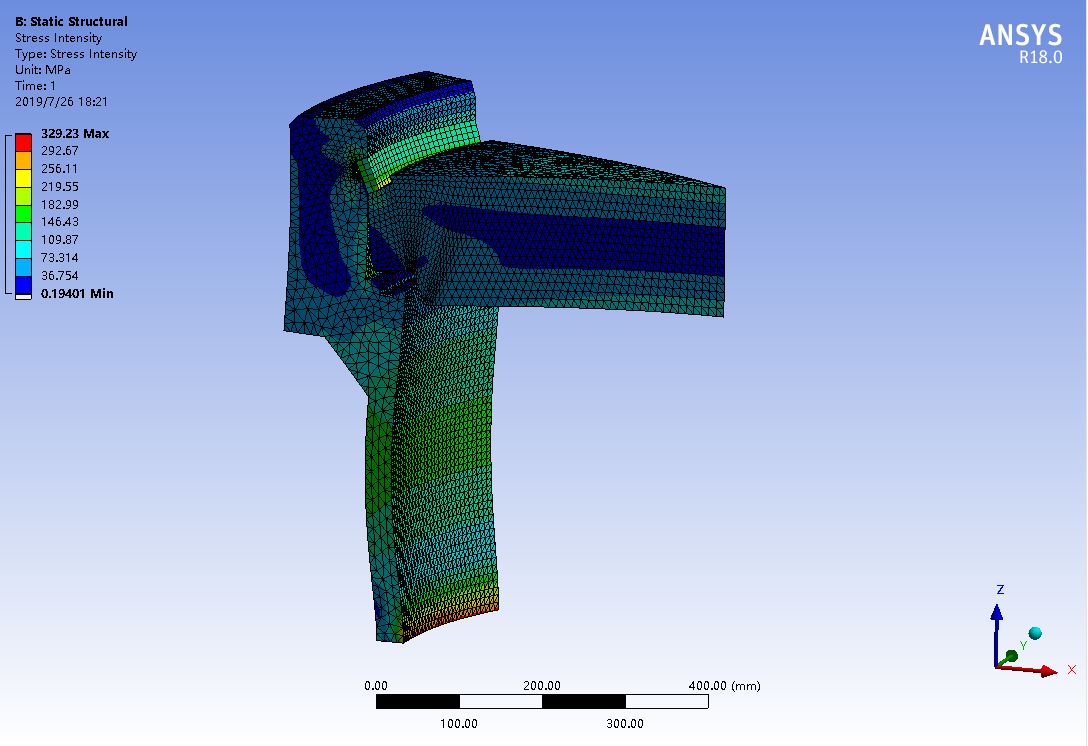Click the cyan isometric view ball on triad
The height and width of the screenshot is (746, 1088).
[x=1035, y=633]
